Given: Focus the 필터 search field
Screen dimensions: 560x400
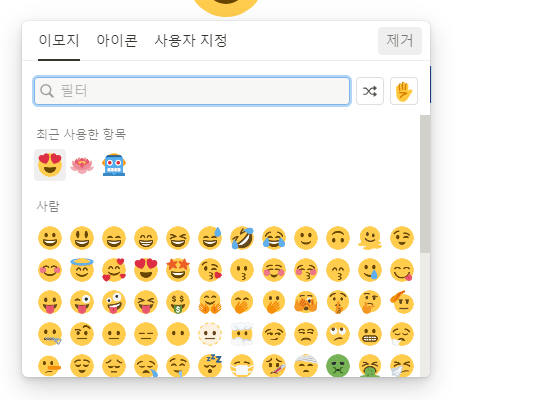Looking at the screenshot, I should [x=192, y=91].
